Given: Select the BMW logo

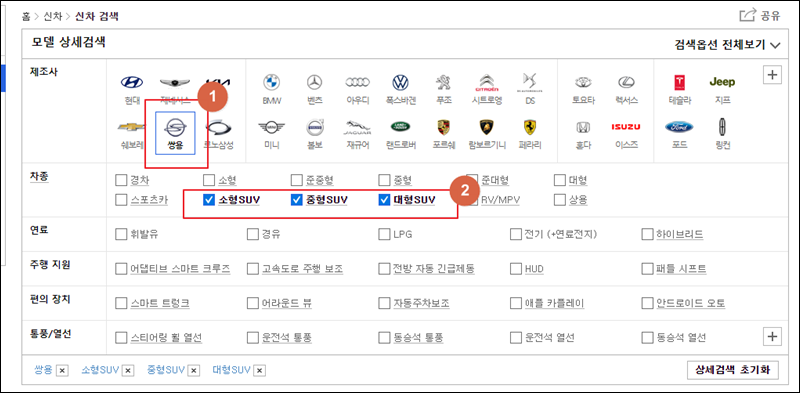Looking at the screenshot, I should 272,82.
